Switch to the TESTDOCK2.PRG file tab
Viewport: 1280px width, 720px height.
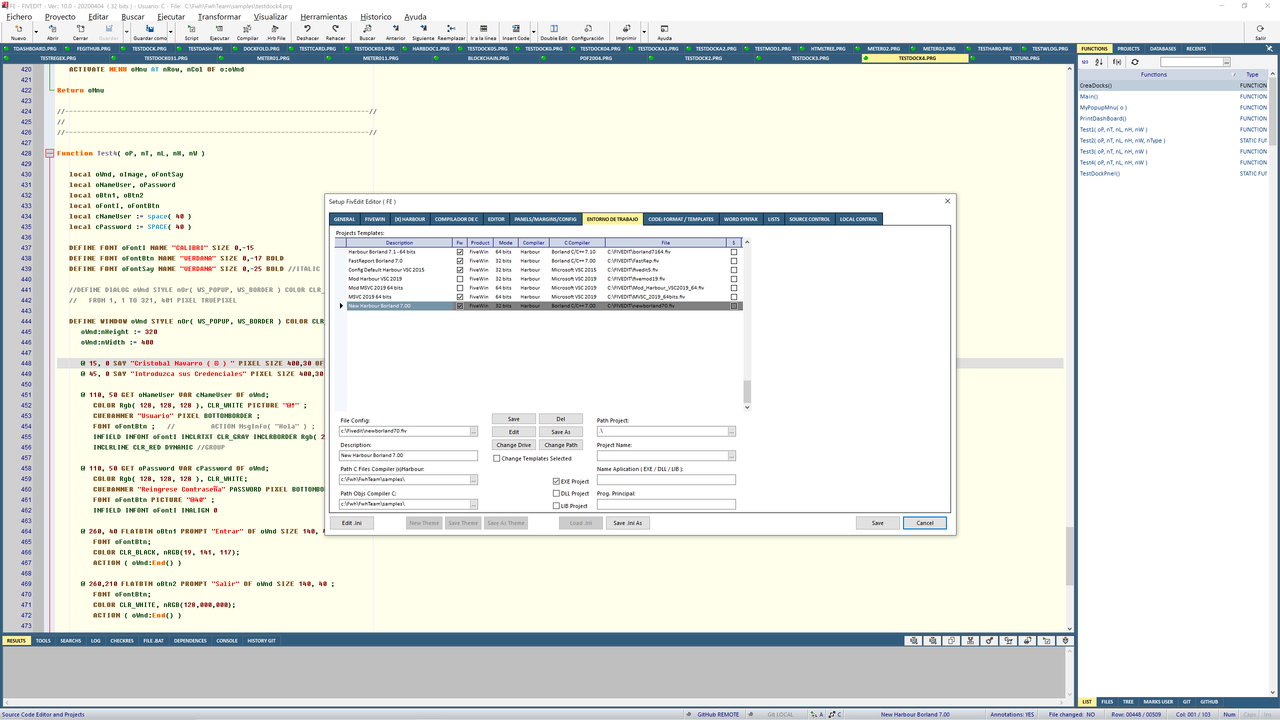click(702, 58)
